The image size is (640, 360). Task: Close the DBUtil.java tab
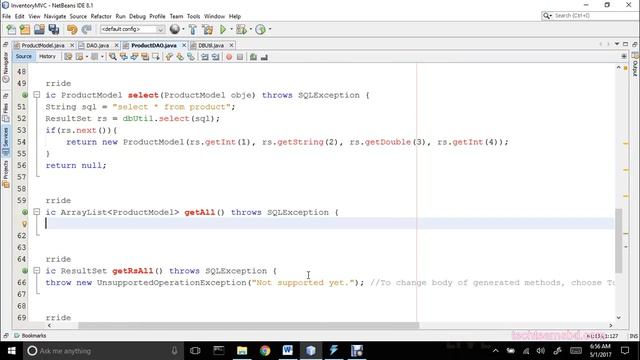231,45
